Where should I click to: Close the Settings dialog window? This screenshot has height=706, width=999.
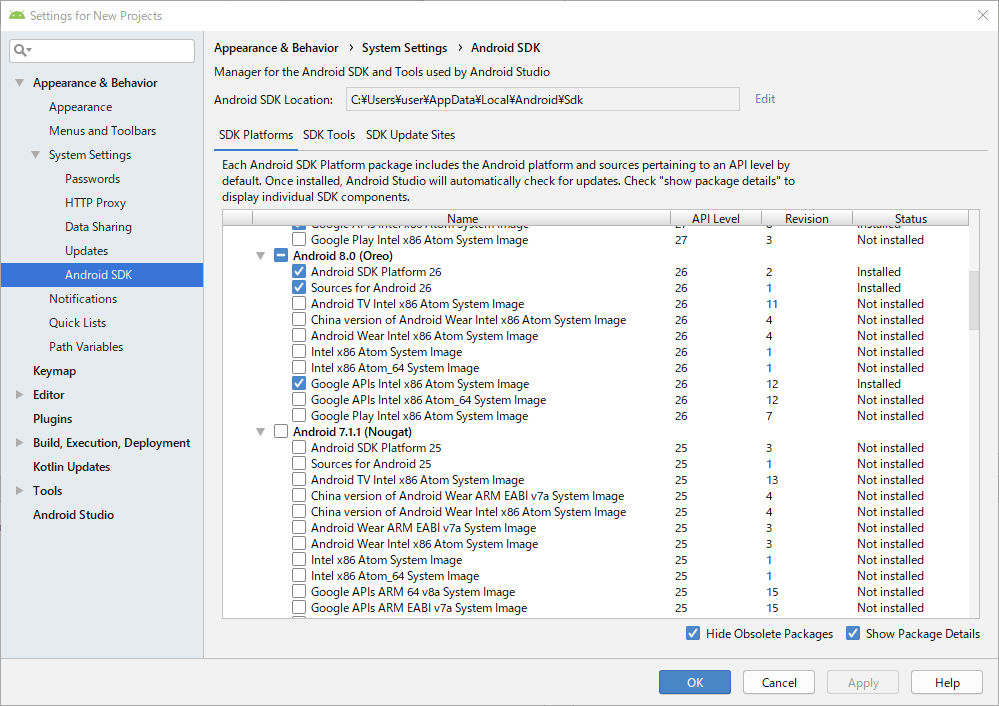tap(981, 15)
